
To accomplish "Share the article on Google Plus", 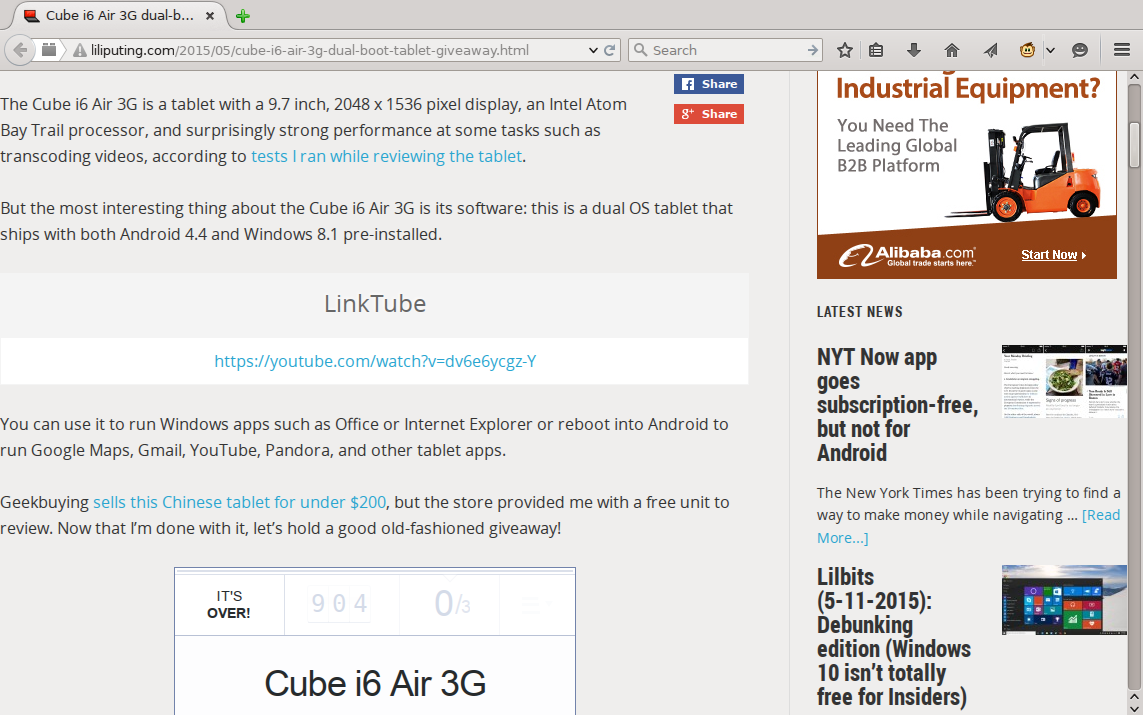I will click(x=709, y=114).
